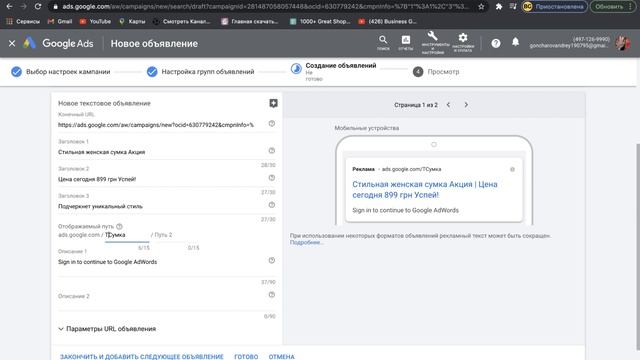Select the ad creation step
The width and height of the screenshot is (640, 360).
(x=333, y=71)
